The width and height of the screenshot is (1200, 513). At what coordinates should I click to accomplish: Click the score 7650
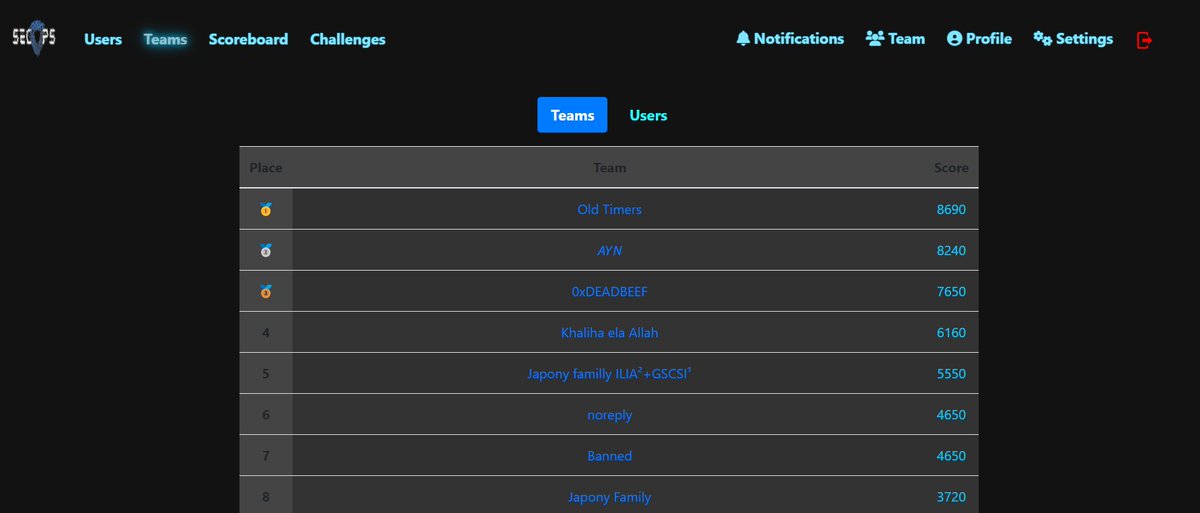(951, 292)
